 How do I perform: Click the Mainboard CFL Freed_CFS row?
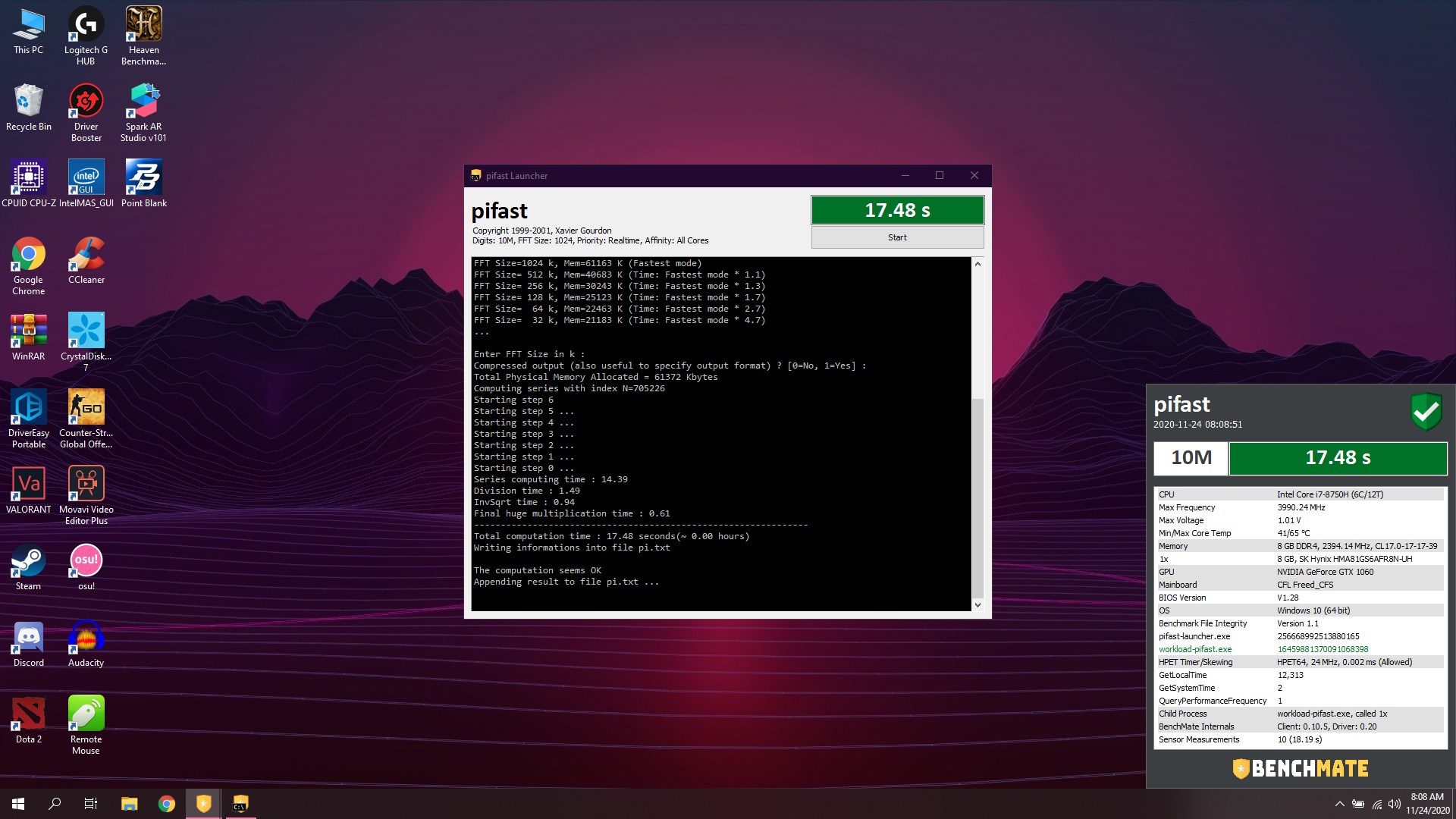(x=1301, y=585)
